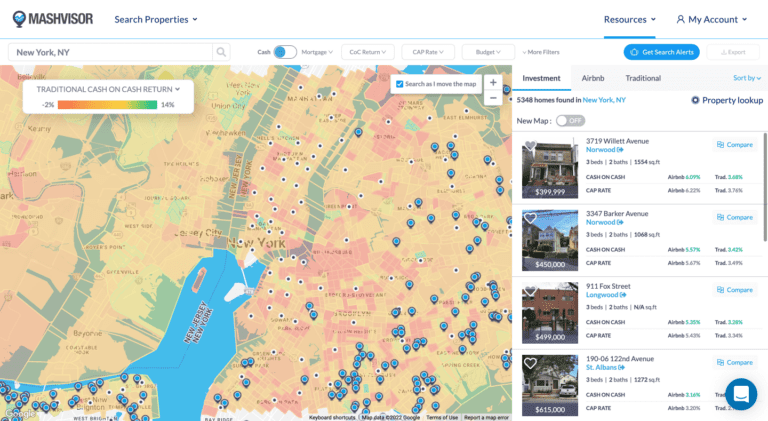Select the Traditional tab

pyautogui.click(x=643, y=78)
